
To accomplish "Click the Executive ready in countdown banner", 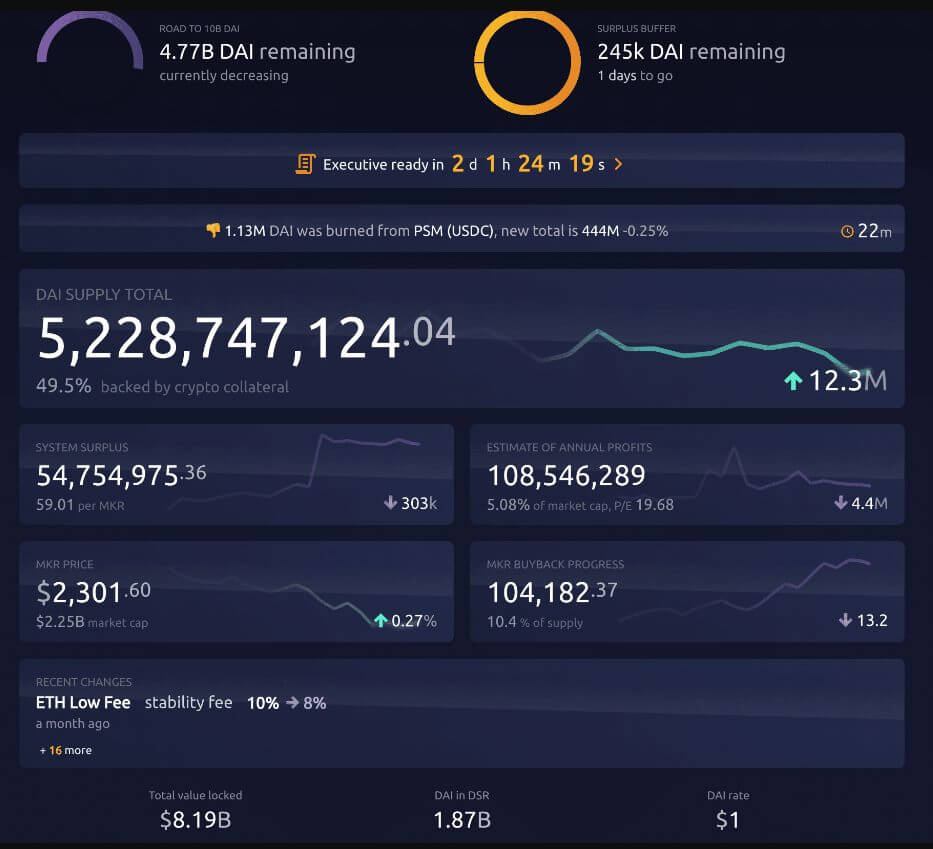I will pyautogui.click(x=462, y=161).
